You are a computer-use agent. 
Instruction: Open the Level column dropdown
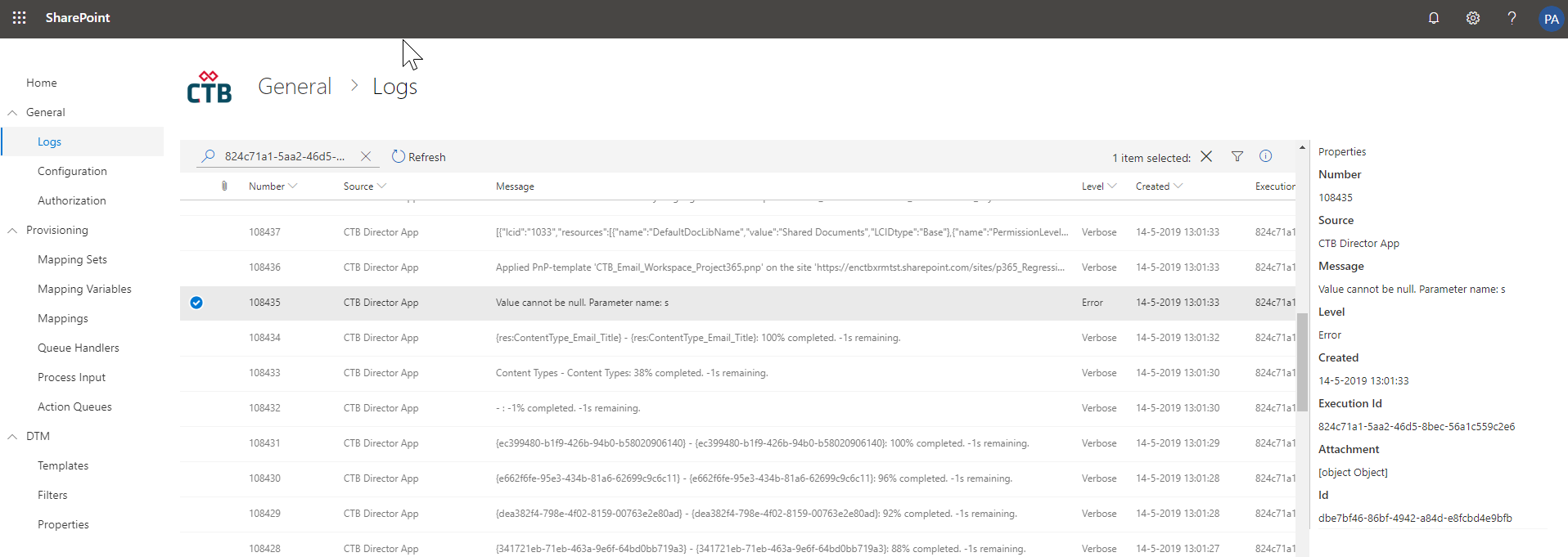tap(1111, 186)
